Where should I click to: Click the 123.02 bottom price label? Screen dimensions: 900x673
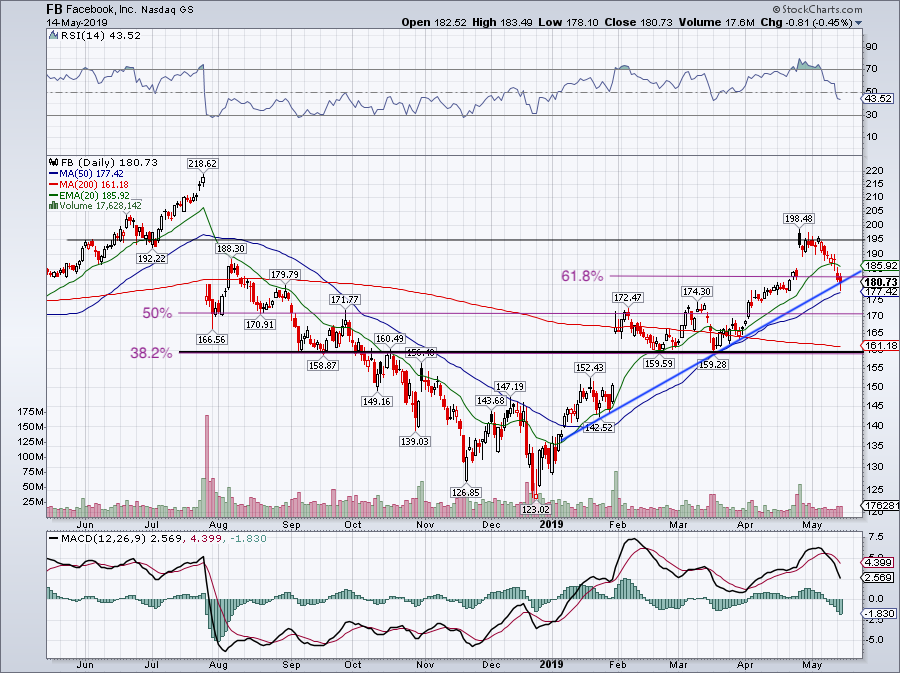[x=536, y=508]
